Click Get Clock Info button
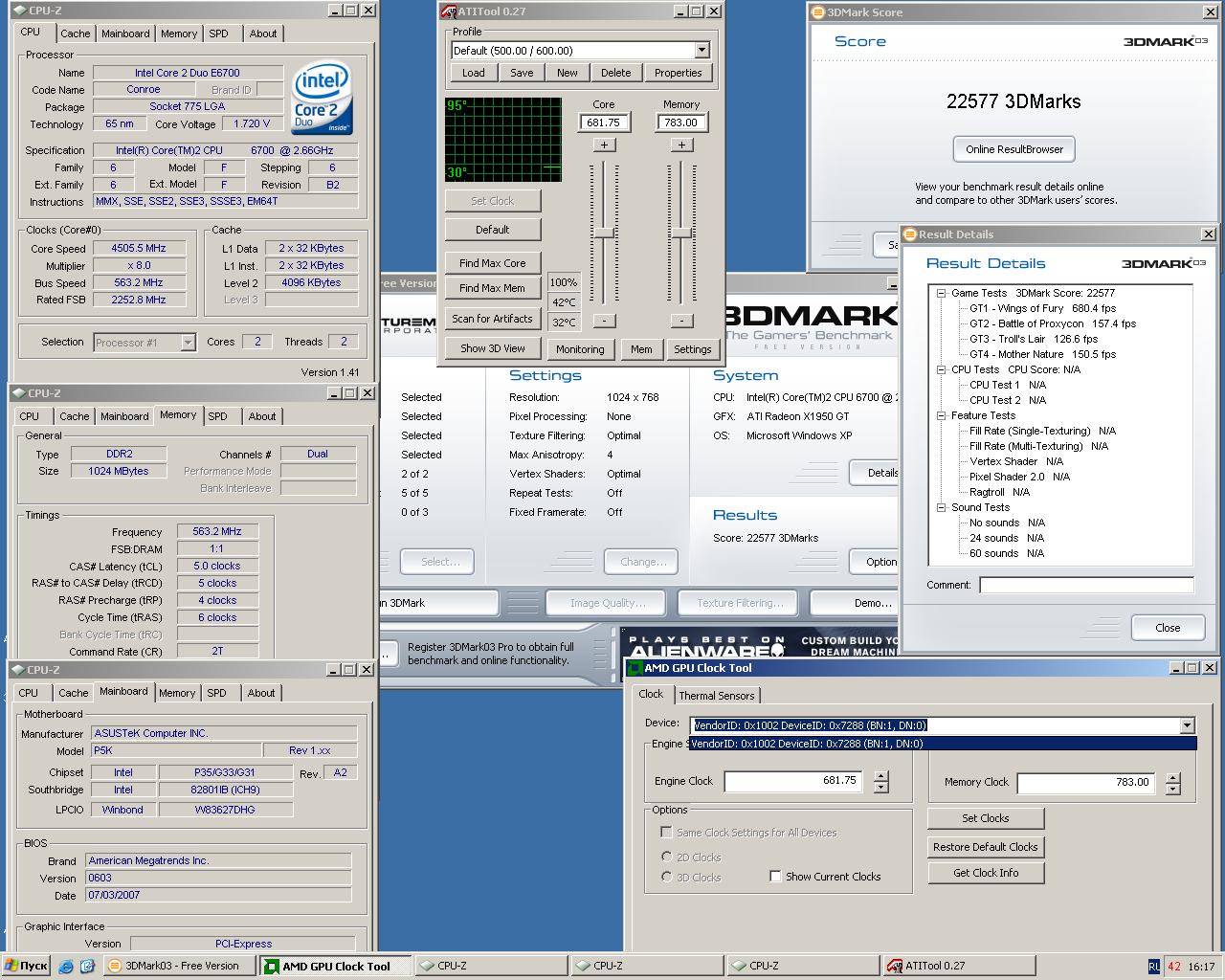The width and height of the screenshot is (1225, 980). [x=986, y=873]
